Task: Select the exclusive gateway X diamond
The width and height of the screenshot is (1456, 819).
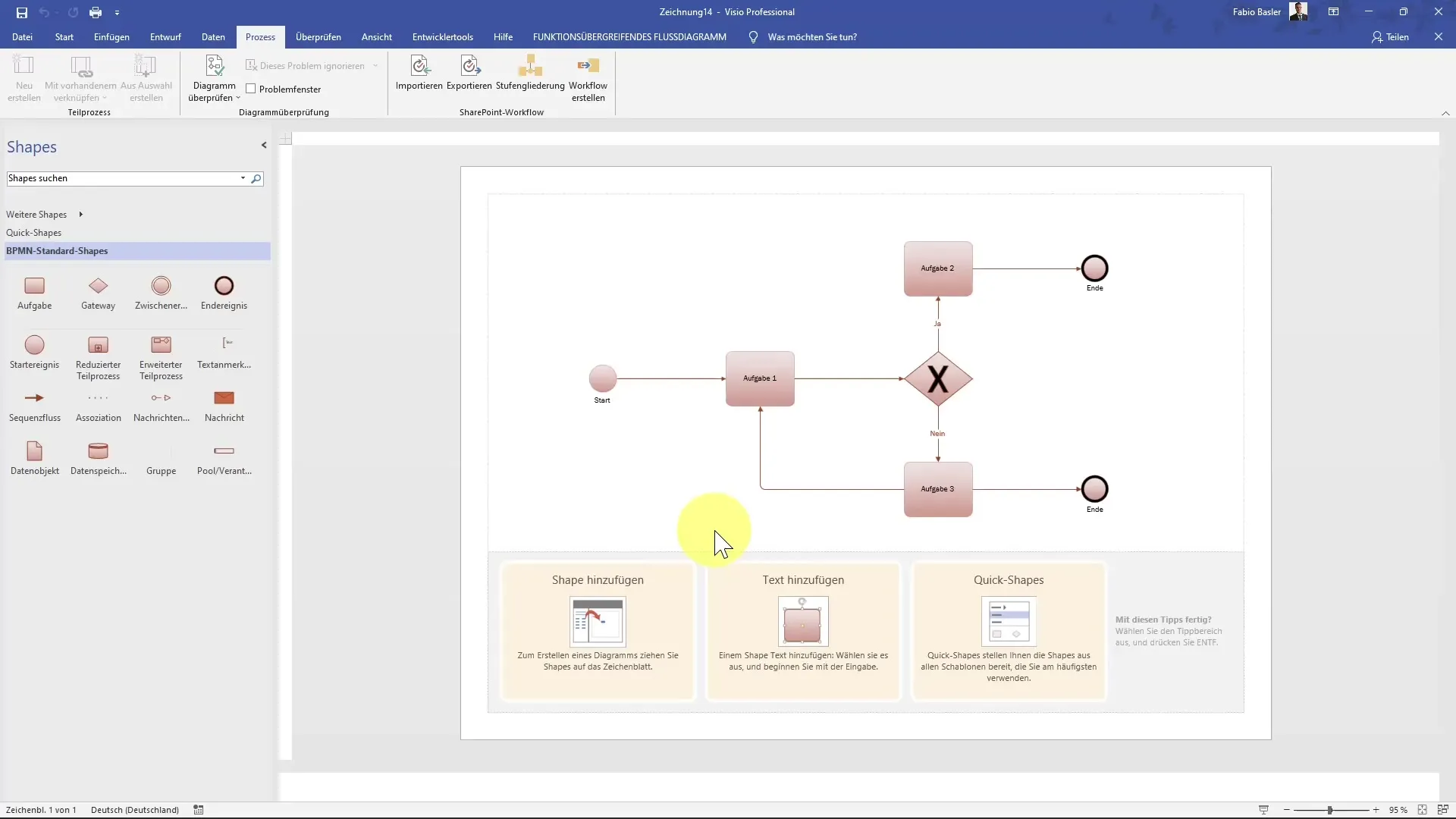Action: tap(938, 378)
